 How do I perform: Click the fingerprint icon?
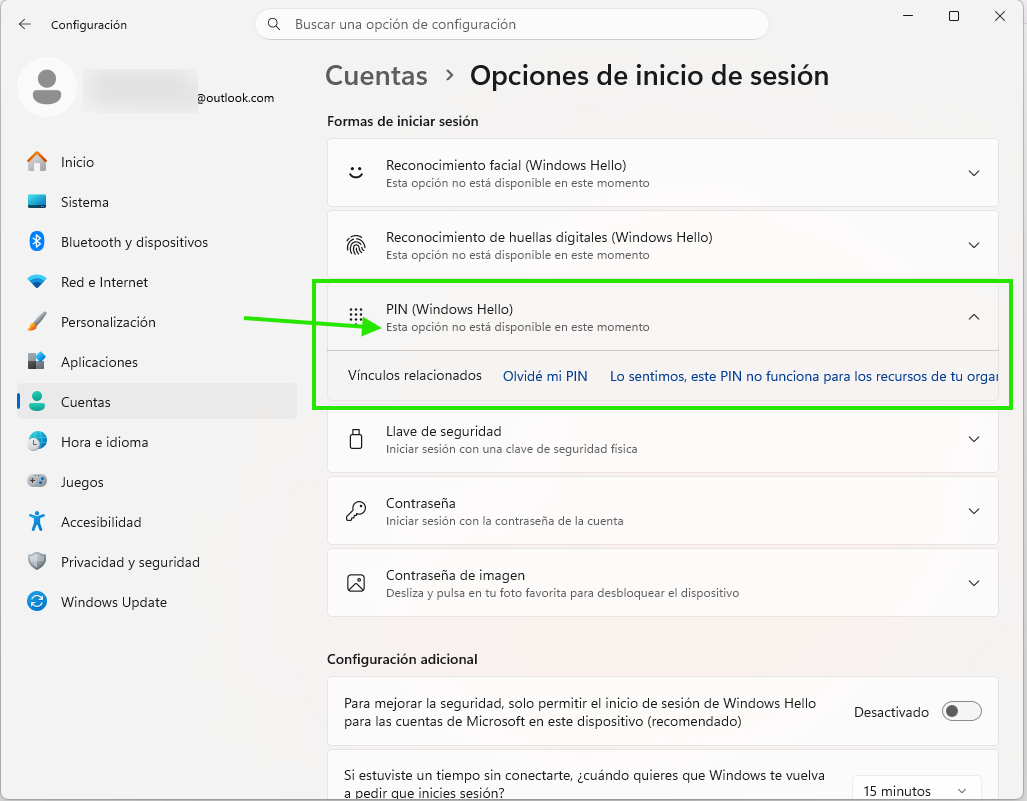pos(356,245)
